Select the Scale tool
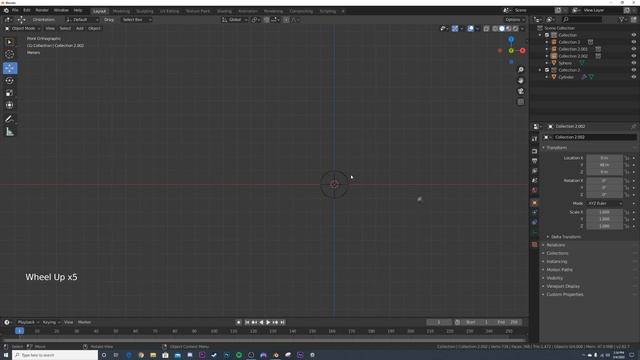The image size is (640, 360). point(10,93)
